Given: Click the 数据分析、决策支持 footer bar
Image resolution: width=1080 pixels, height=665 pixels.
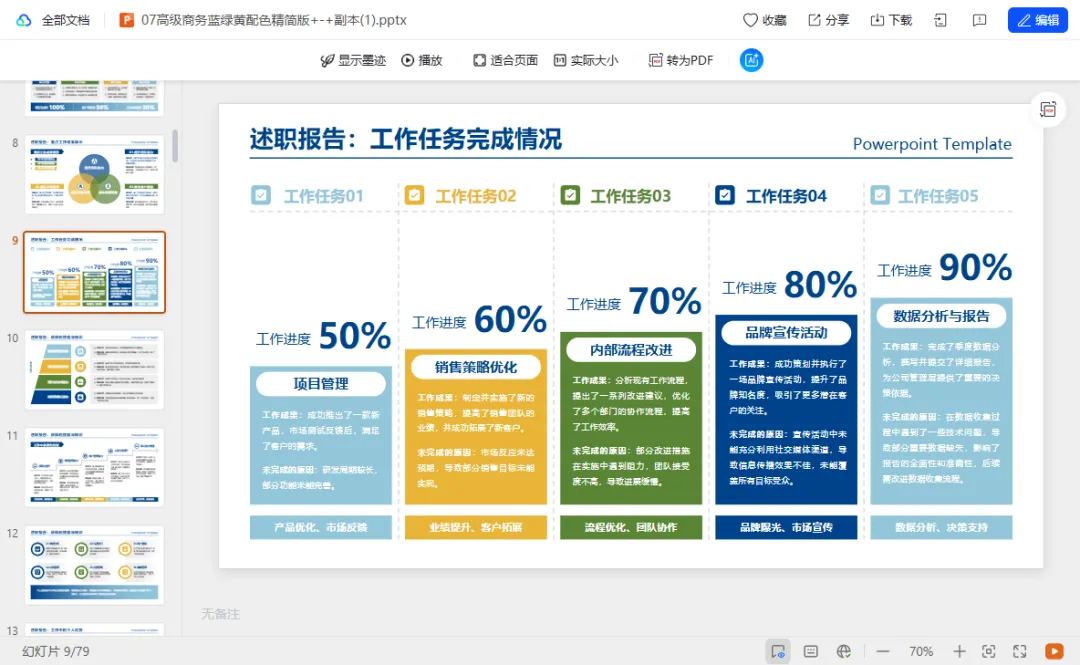Looking at the screenshot, I should 941,527.
